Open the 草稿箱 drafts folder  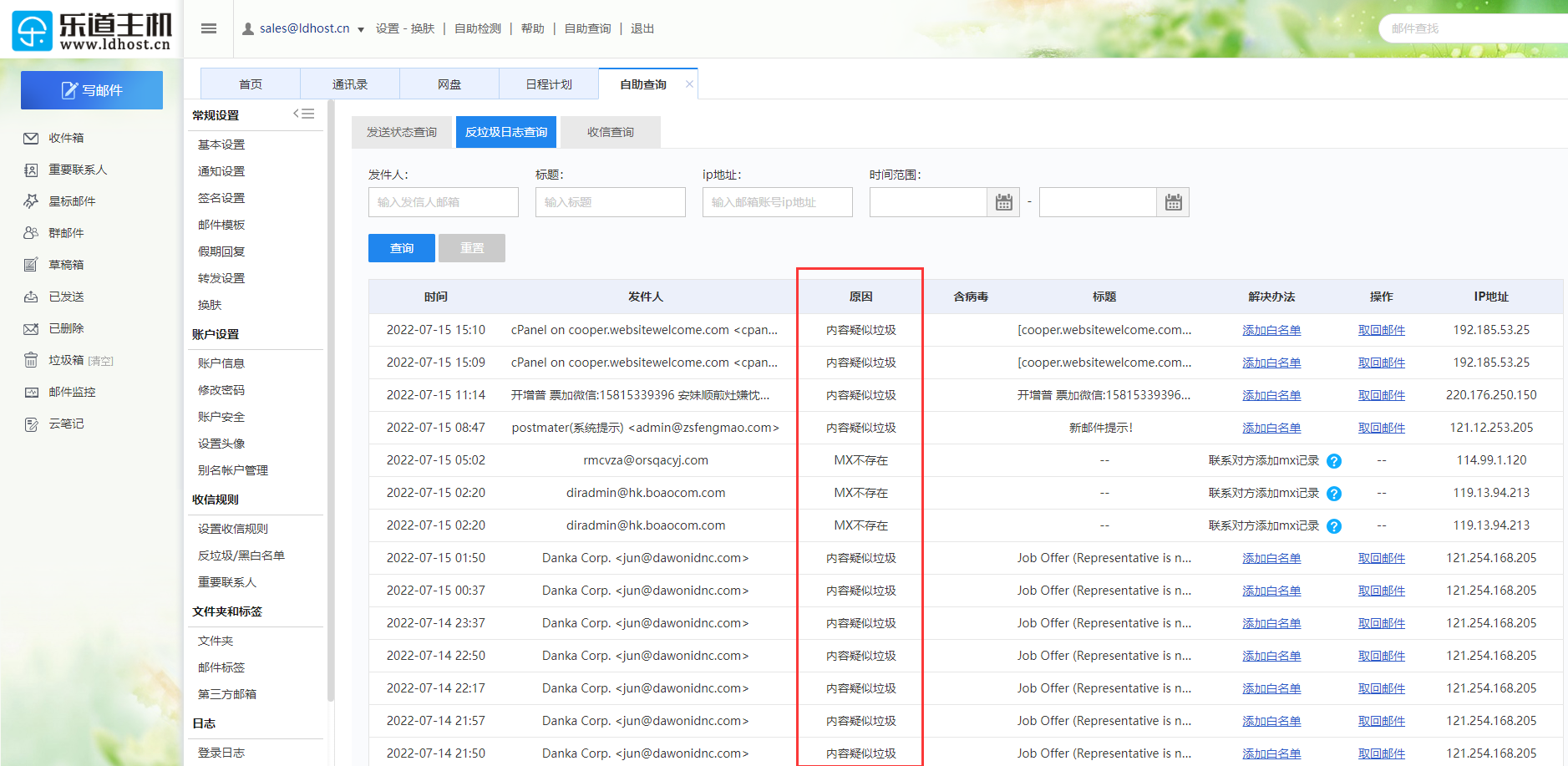click(66, 265)
